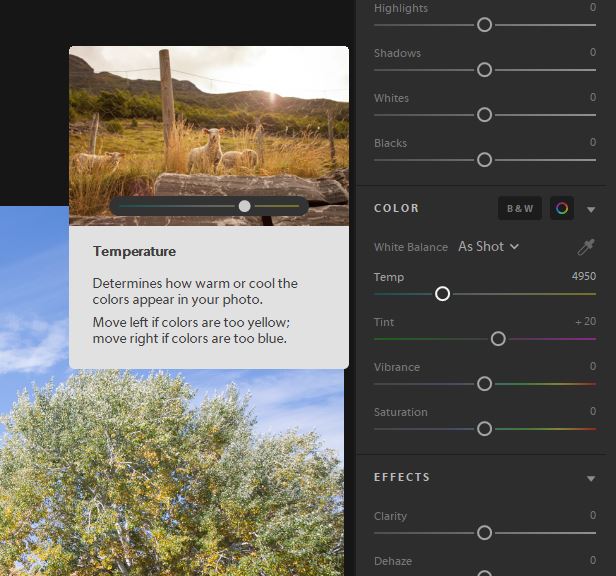The width and height of the screenshot is (616, 576).
Task: Click the Whites slider handle
Action: [x=484, y=115]
